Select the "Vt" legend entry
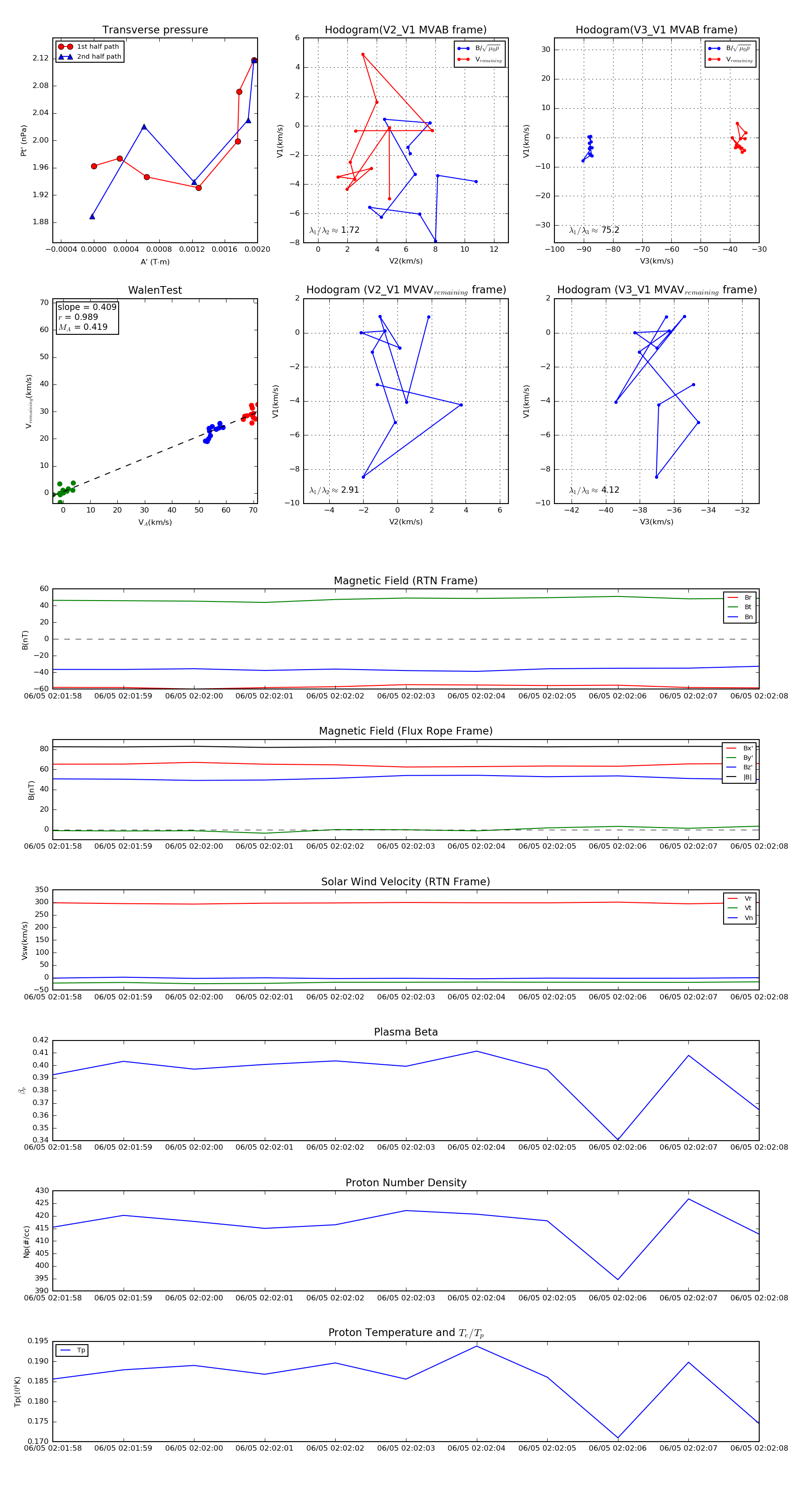Image resolution: width=812 pixels, height=1489 pixels. [x=740, y=908]
